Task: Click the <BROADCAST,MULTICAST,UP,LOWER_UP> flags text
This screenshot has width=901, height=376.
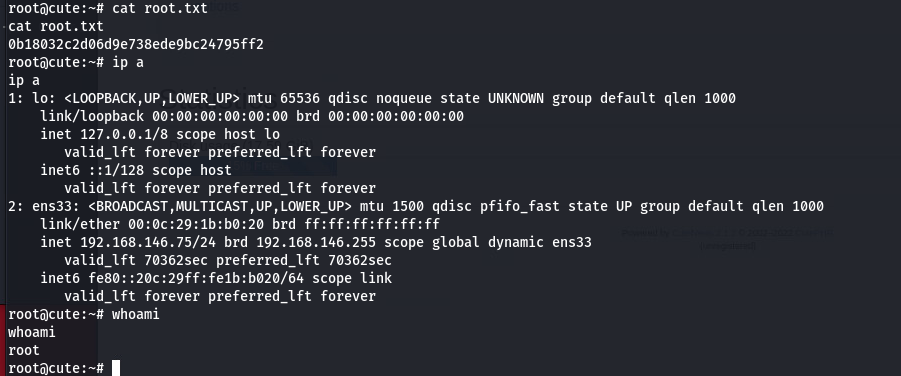Action: point(220,206)
